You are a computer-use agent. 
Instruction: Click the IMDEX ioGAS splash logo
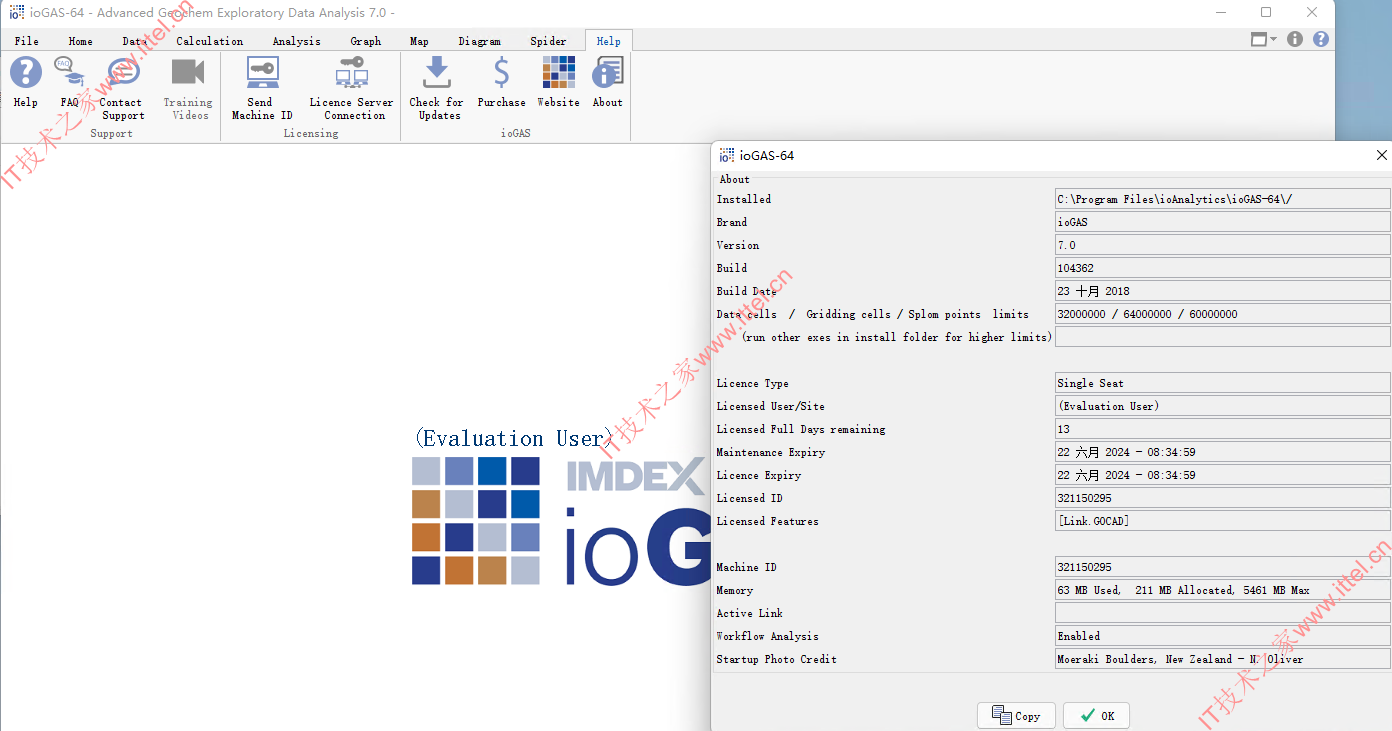(561, 520)
